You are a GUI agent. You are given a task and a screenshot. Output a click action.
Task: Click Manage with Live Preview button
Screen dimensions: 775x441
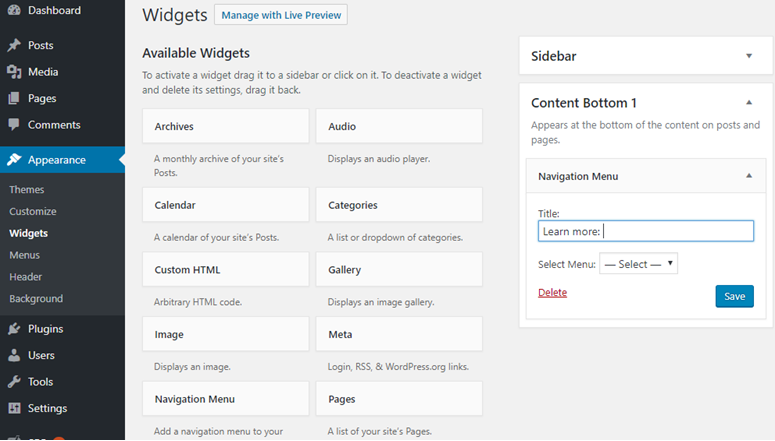click(x=281, y=15)
